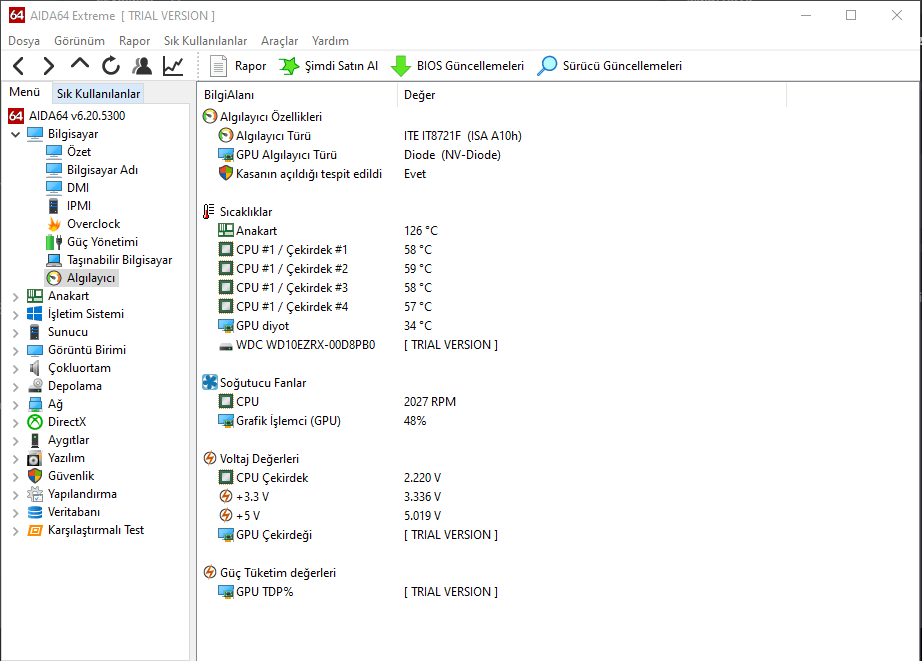Click the Anakart motherboard icon in tree
Image resolution: width=922 pixels, height=661 pixels.
[35, 296]
